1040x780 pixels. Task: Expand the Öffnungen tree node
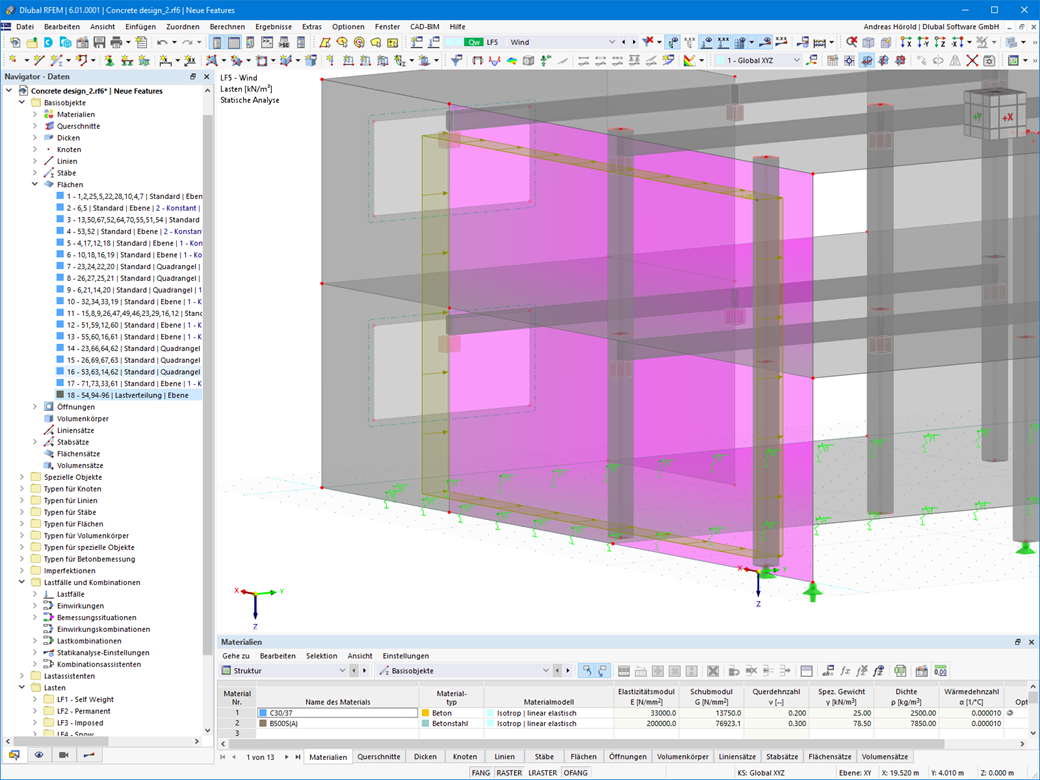pos(35,407)
